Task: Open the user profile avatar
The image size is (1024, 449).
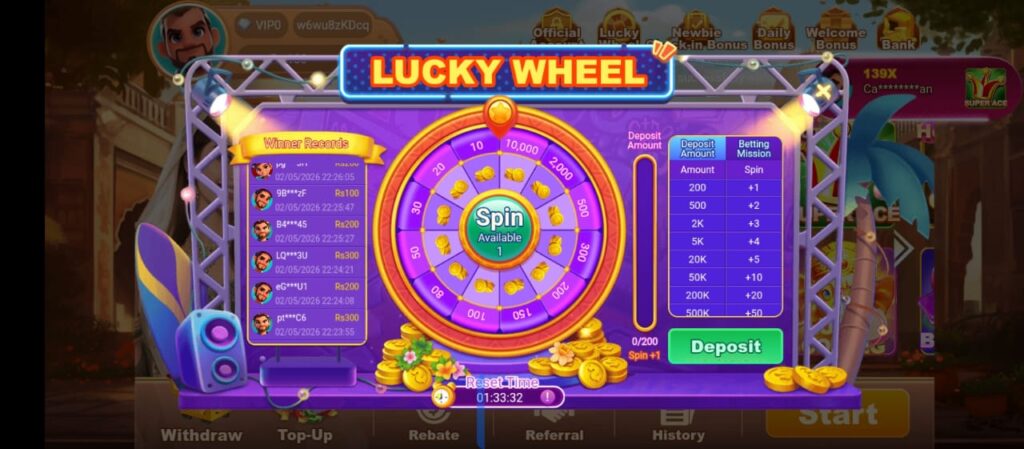Action: [x=188, y=37]
